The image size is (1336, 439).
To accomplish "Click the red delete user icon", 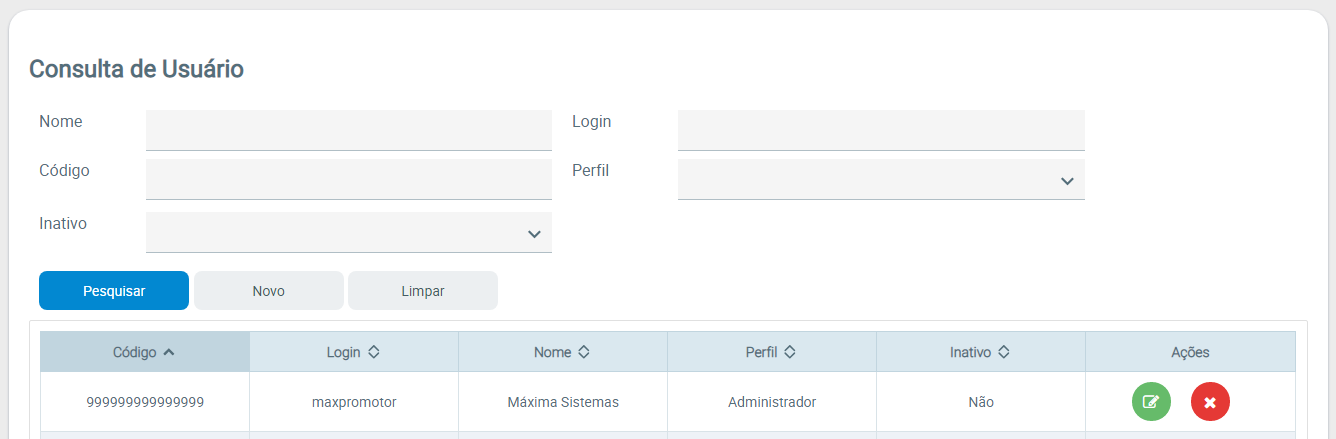I will click(1210, 402).
